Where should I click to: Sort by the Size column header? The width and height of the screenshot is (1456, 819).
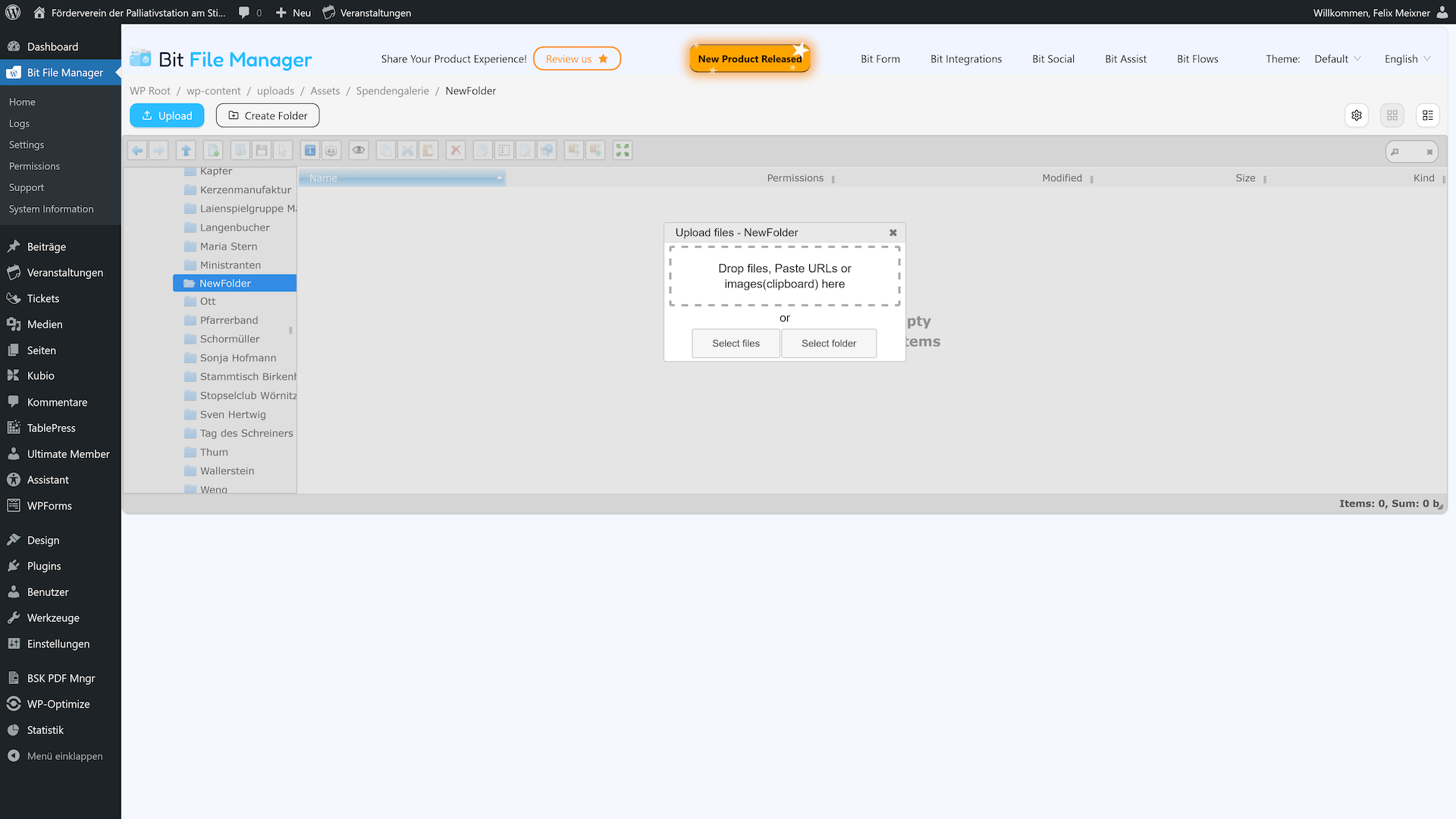(x=1245, y=178)
